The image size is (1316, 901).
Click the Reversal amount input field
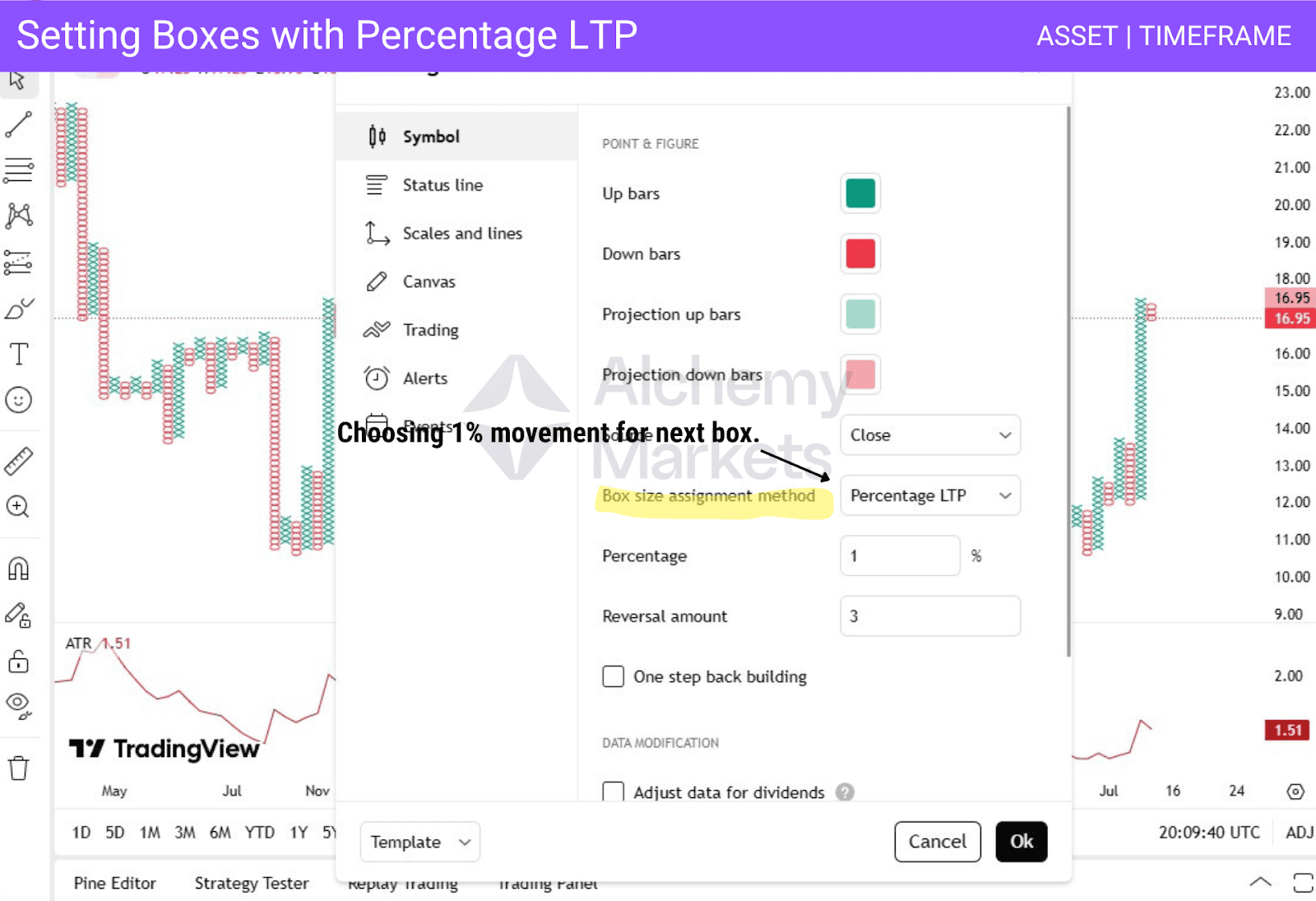pyautogui.click(x=929, y=616)
